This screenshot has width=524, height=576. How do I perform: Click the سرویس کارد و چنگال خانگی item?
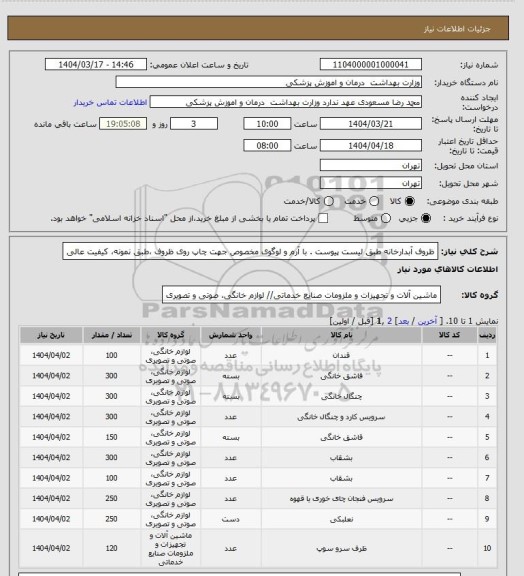click(341, 417)
